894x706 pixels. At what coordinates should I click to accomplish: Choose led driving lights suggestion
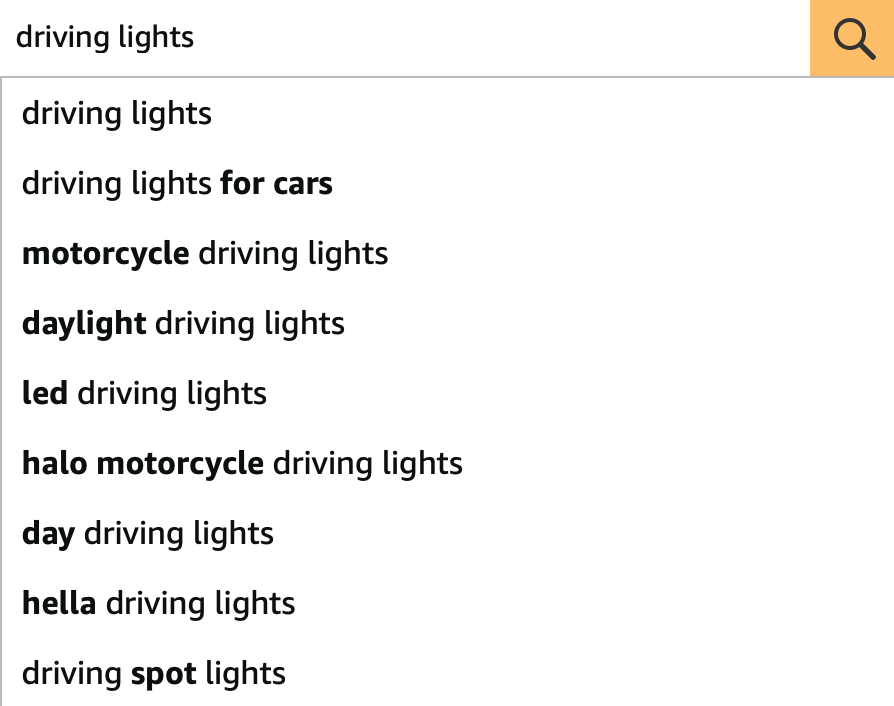click(x=448, y=393)
